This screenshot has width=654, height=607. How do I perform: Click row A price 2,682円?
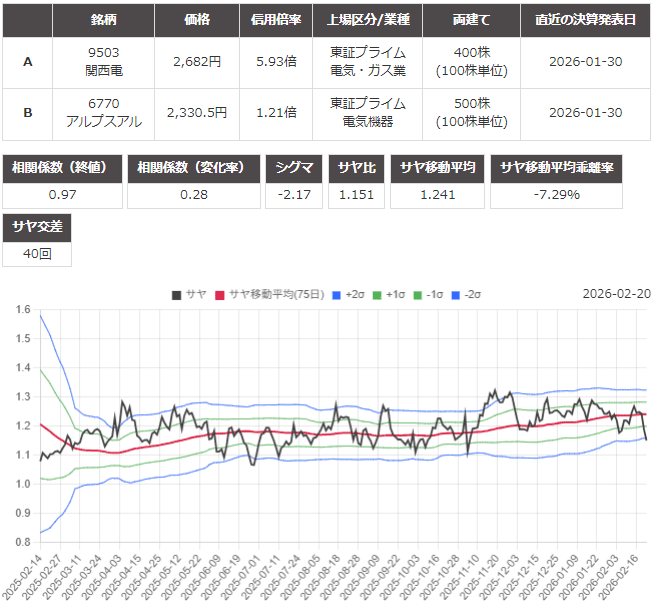(x=198, y=61)
